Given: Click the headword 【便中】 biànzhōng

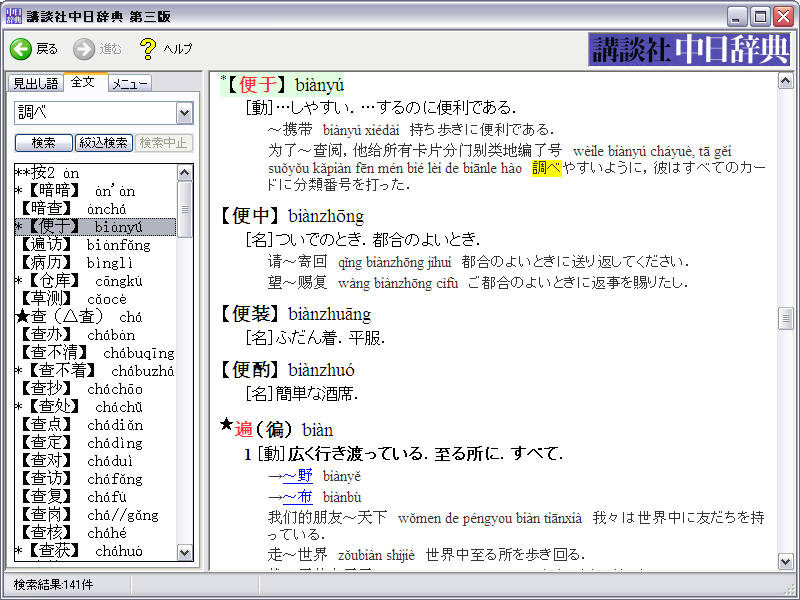Looking at the screenshot, I should tap(291, 216).
